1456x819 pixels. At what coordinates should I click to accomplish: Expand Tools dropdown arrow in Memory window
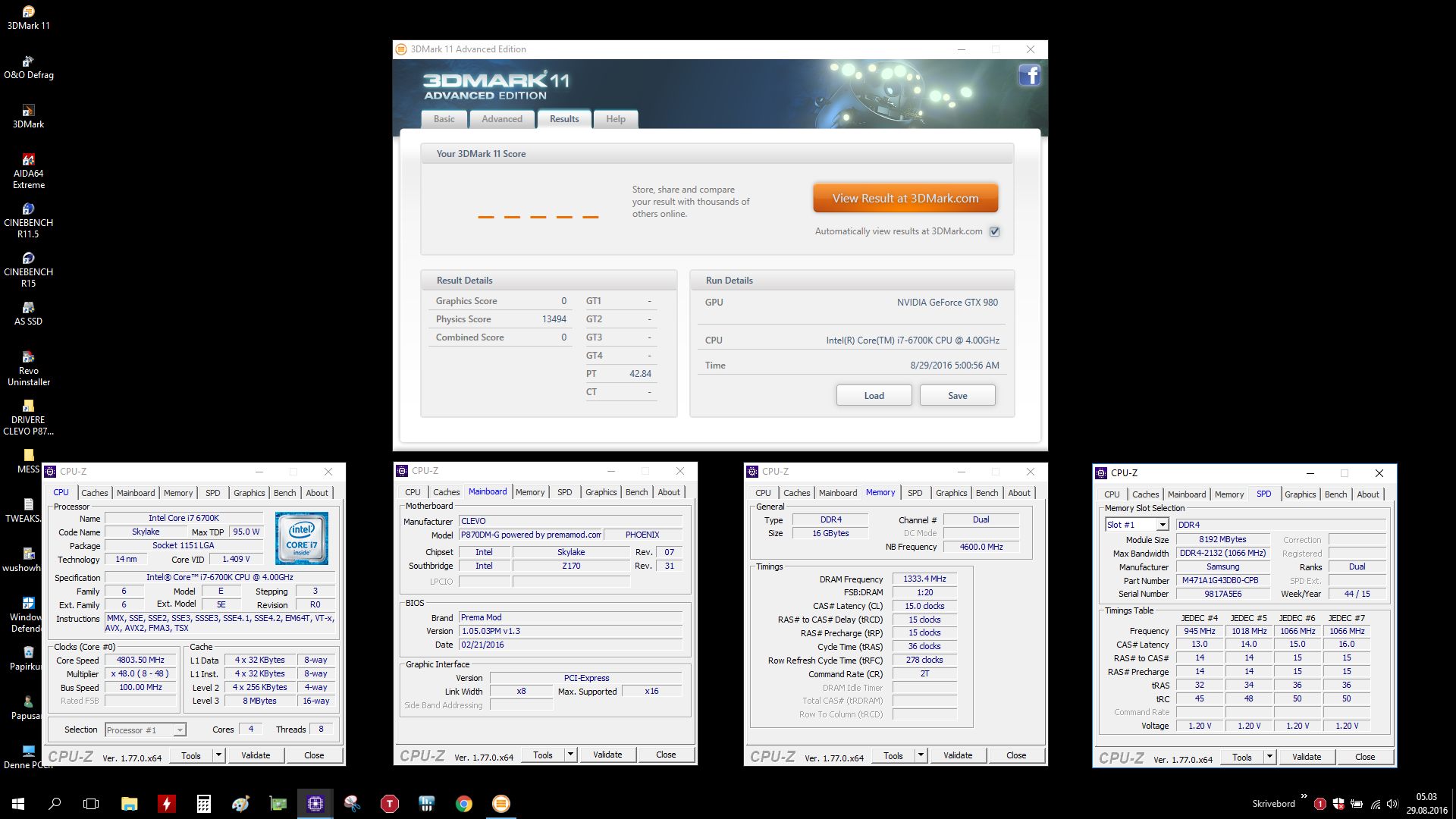pyautogui.click(x=921, y=755)
